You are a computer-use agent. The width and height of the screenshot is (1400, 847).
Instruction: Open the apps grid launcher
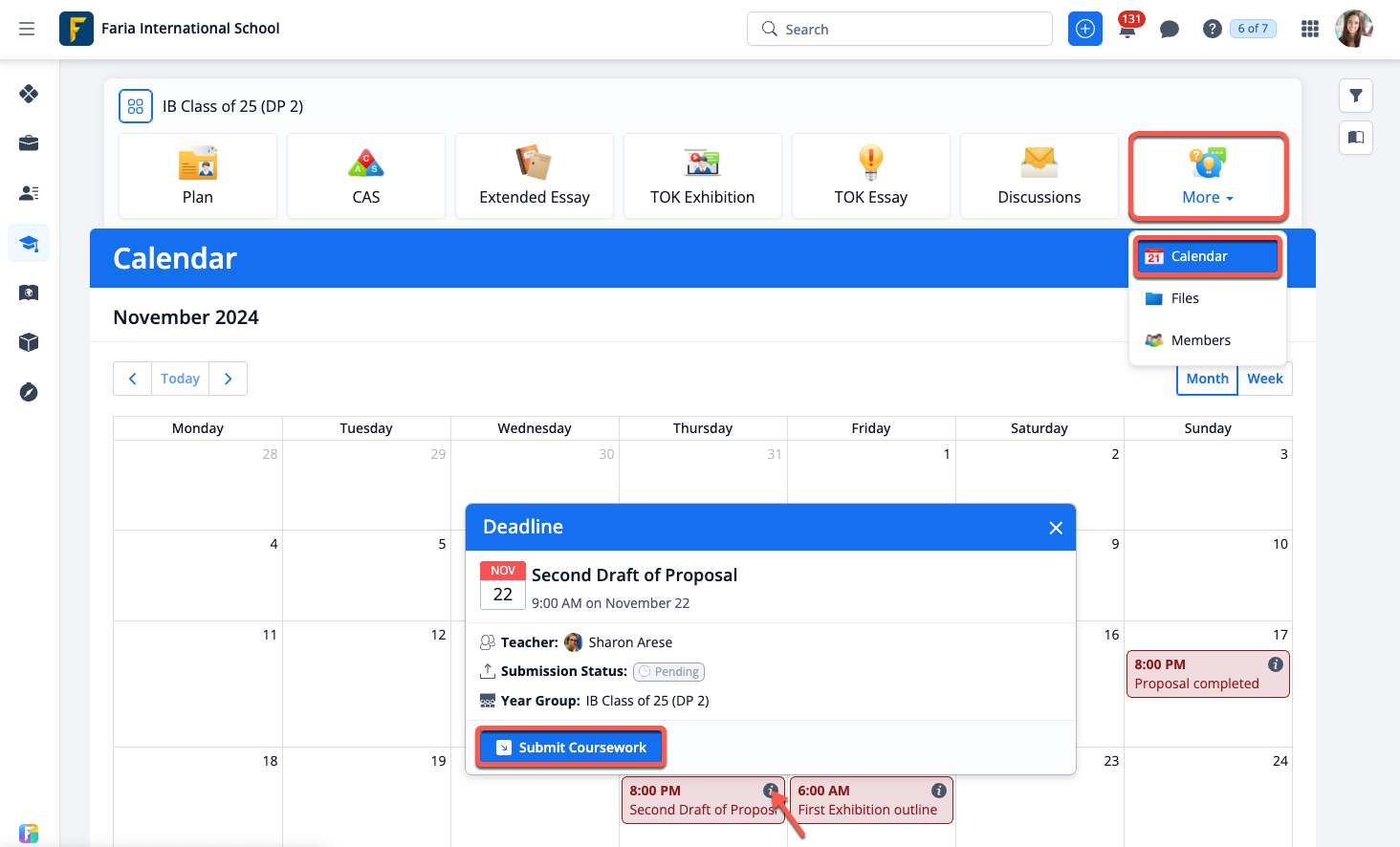pyautogui.click(x=1310, y=30)
